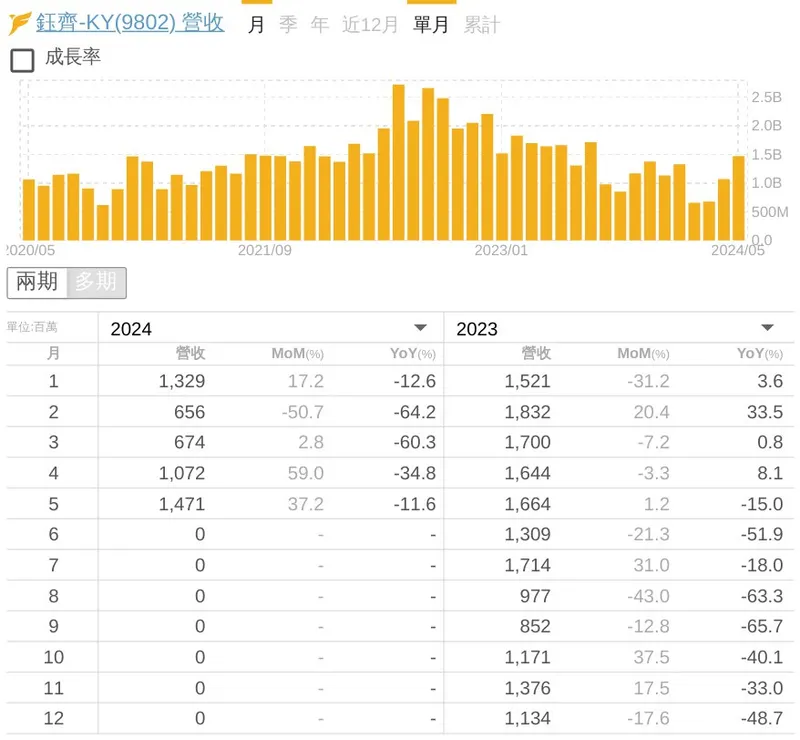This screenshot has width=800, height=740.
Task: Click 2023 MoM value 37.5
Action: (x=652, y=657)
